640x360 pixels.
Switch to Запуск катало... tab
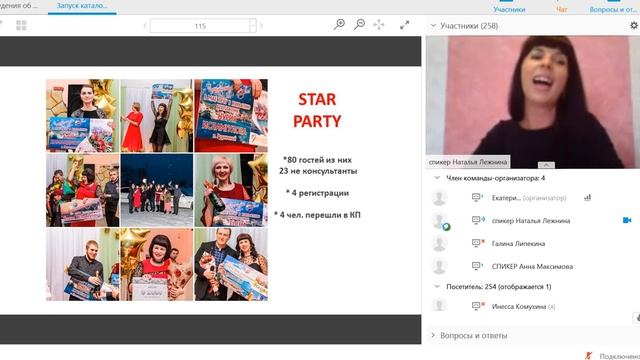[82, 6]
